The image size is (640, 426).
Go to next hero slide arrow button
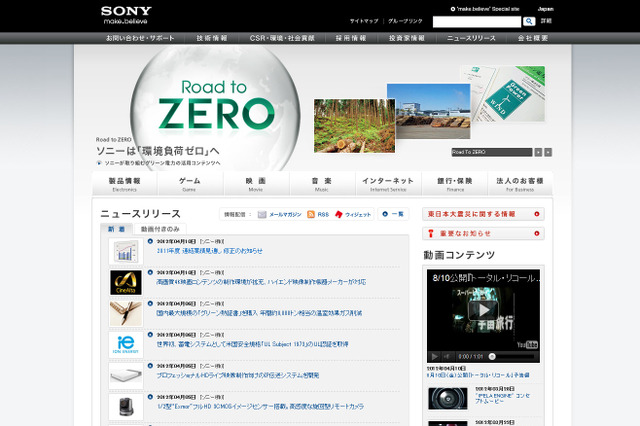coord(548,152)
